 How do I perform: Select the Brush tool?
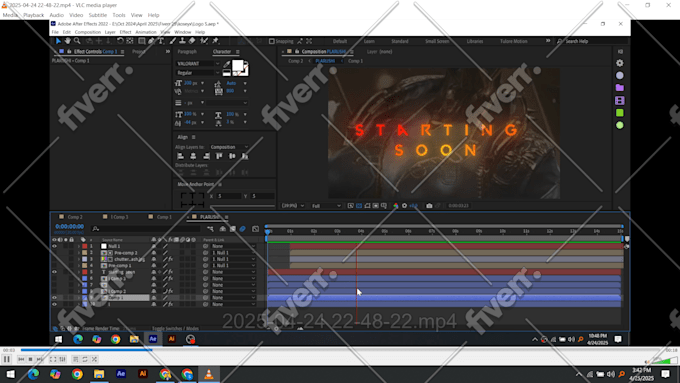173,41
